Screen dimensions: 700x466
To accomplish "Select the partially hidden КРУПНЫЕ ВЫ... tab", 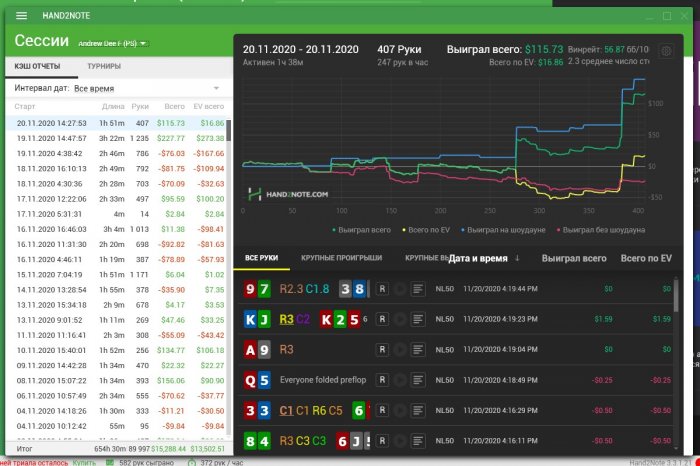I will [426, 258].
